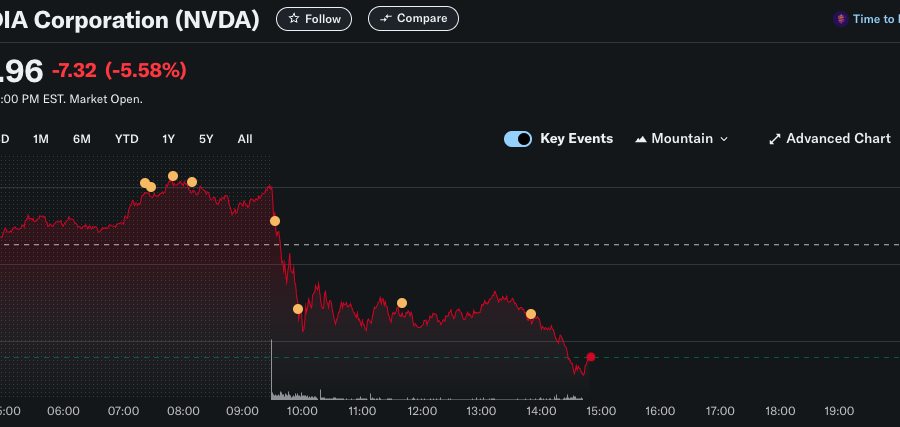Screen dimensions: 900x427
Task: Select the key event dot after 08:00
Action: pos(192,182)
